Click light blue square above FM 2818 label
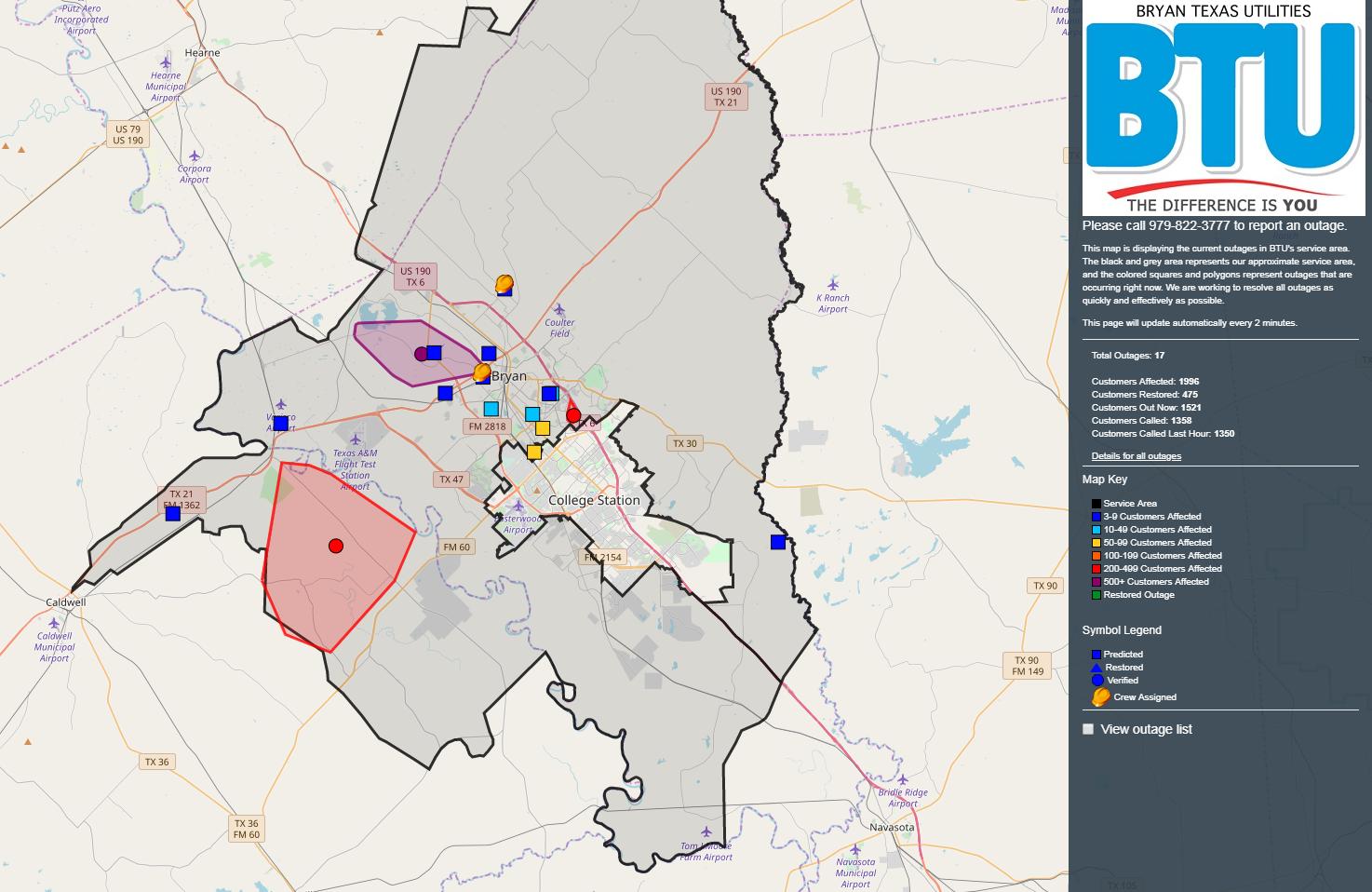 click(x=491, y=409)
